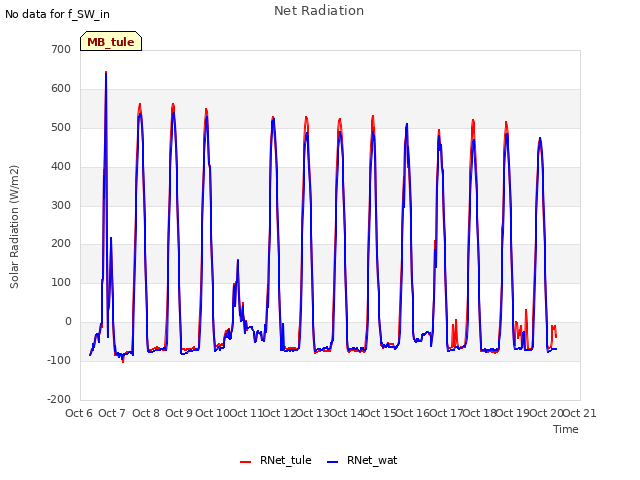Image resolution: width=640 pixels, height=480 pixels.
Task: Click the Oct 8 x-axis tick label
Action: pos(146,413)
